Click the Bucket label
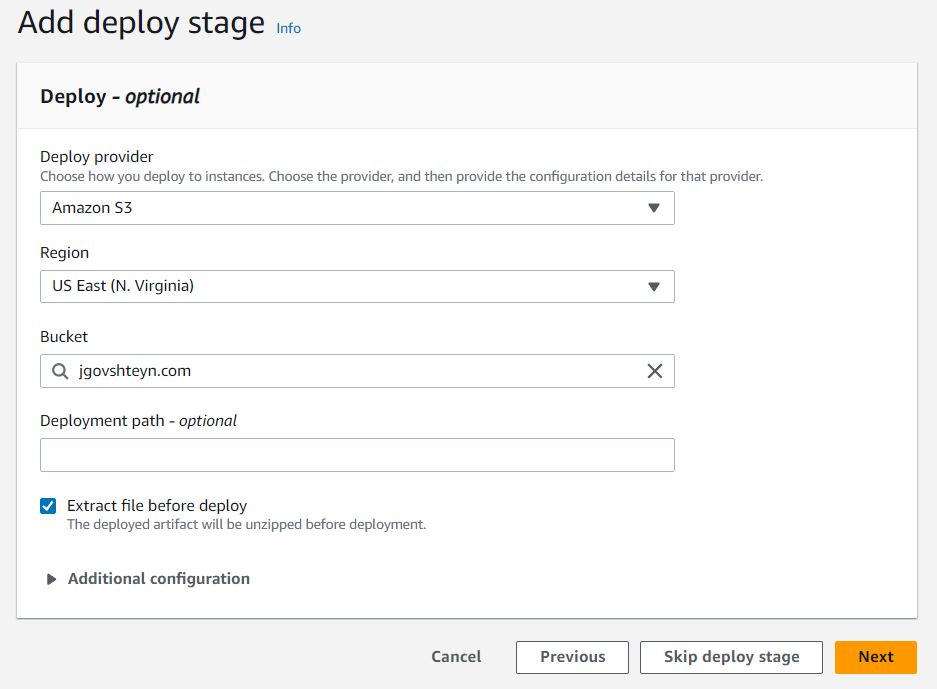The height and width of the screenshot is (689, 937). [64, 337]
